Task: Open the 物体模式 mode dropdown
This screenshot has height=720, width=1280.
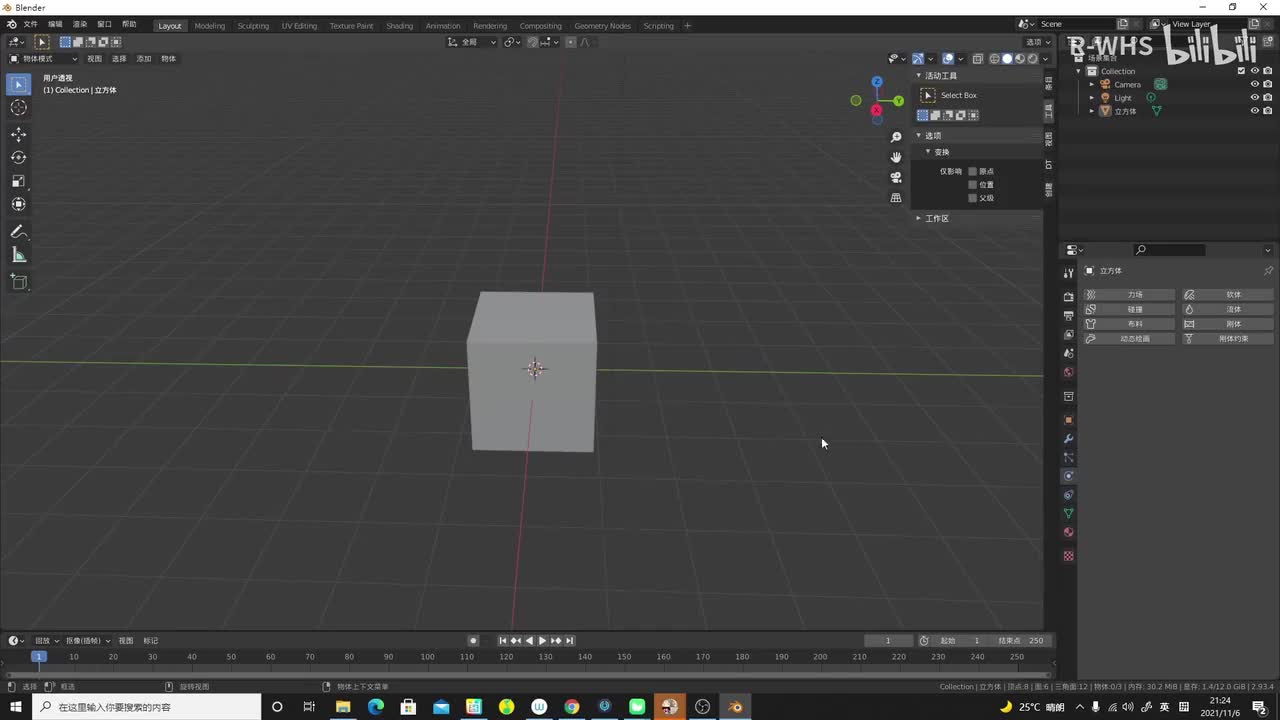Action: coord(43,59)
